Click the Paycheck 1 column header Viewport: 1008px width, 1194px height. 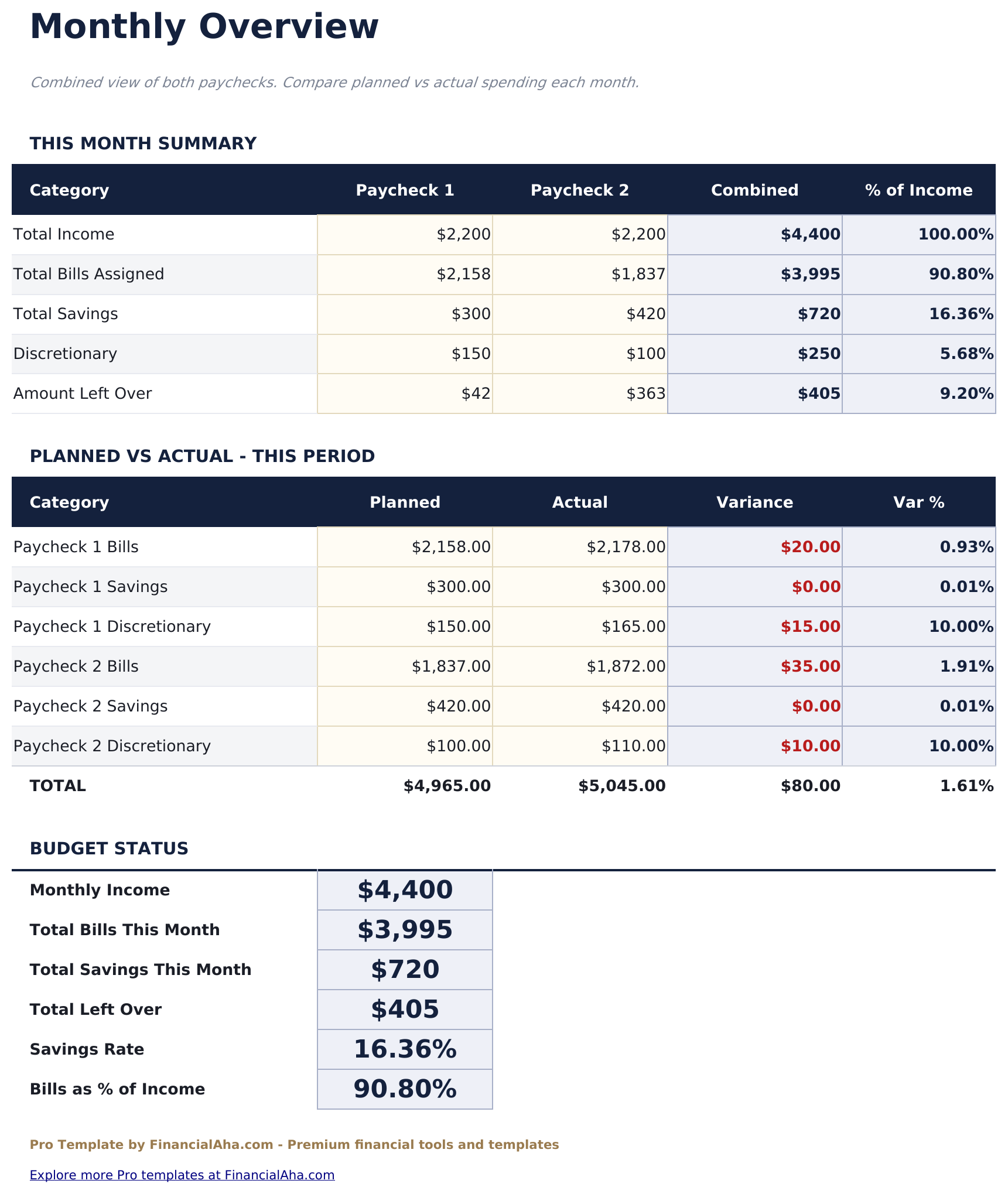[x=405, y=189]
